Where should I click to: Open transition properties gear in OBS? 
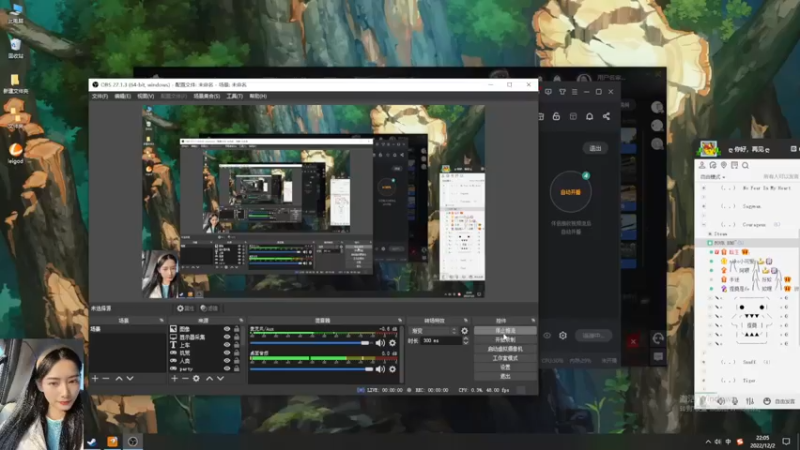pyautogui.click(x=464, y=331)
